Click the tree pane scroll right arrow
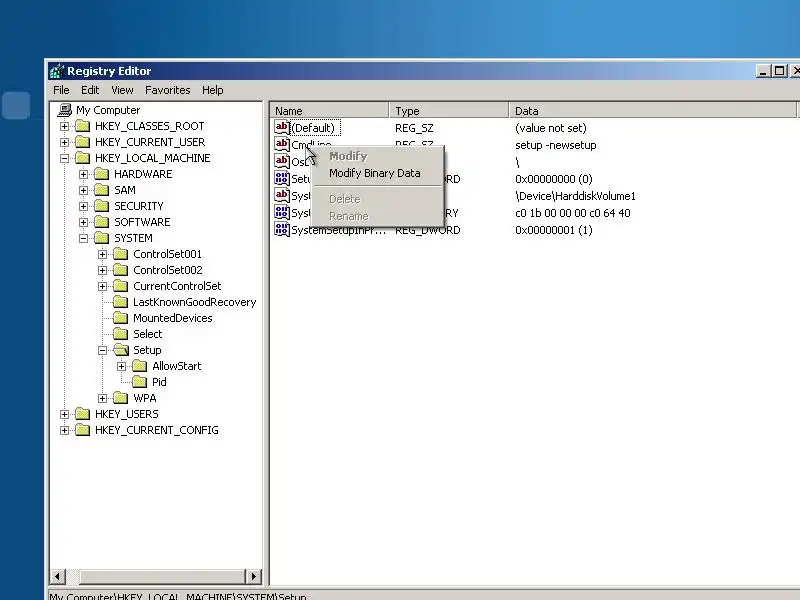The image size is (800, 600). click(x=254, y=577)
